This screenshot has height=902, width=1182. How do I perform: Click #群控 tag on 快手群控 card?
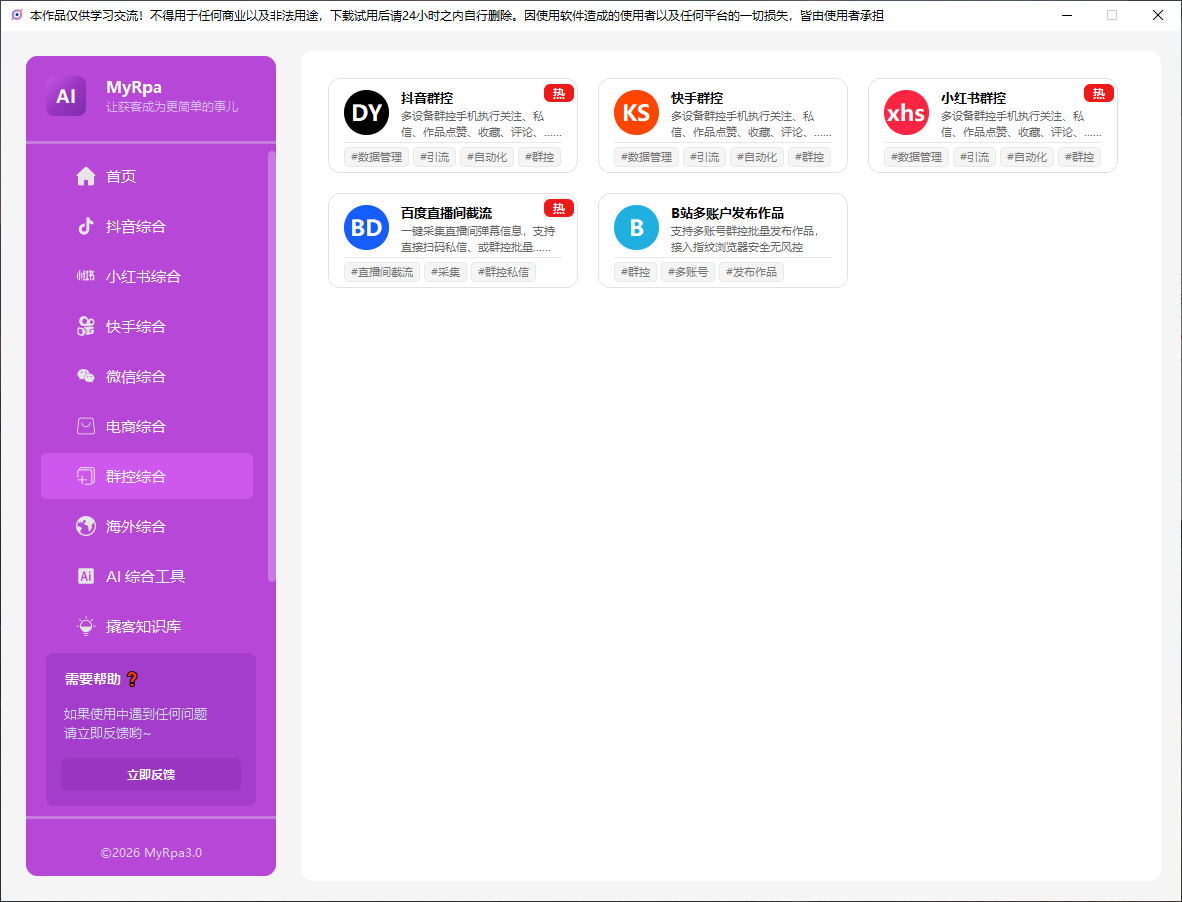coord(809,157)
